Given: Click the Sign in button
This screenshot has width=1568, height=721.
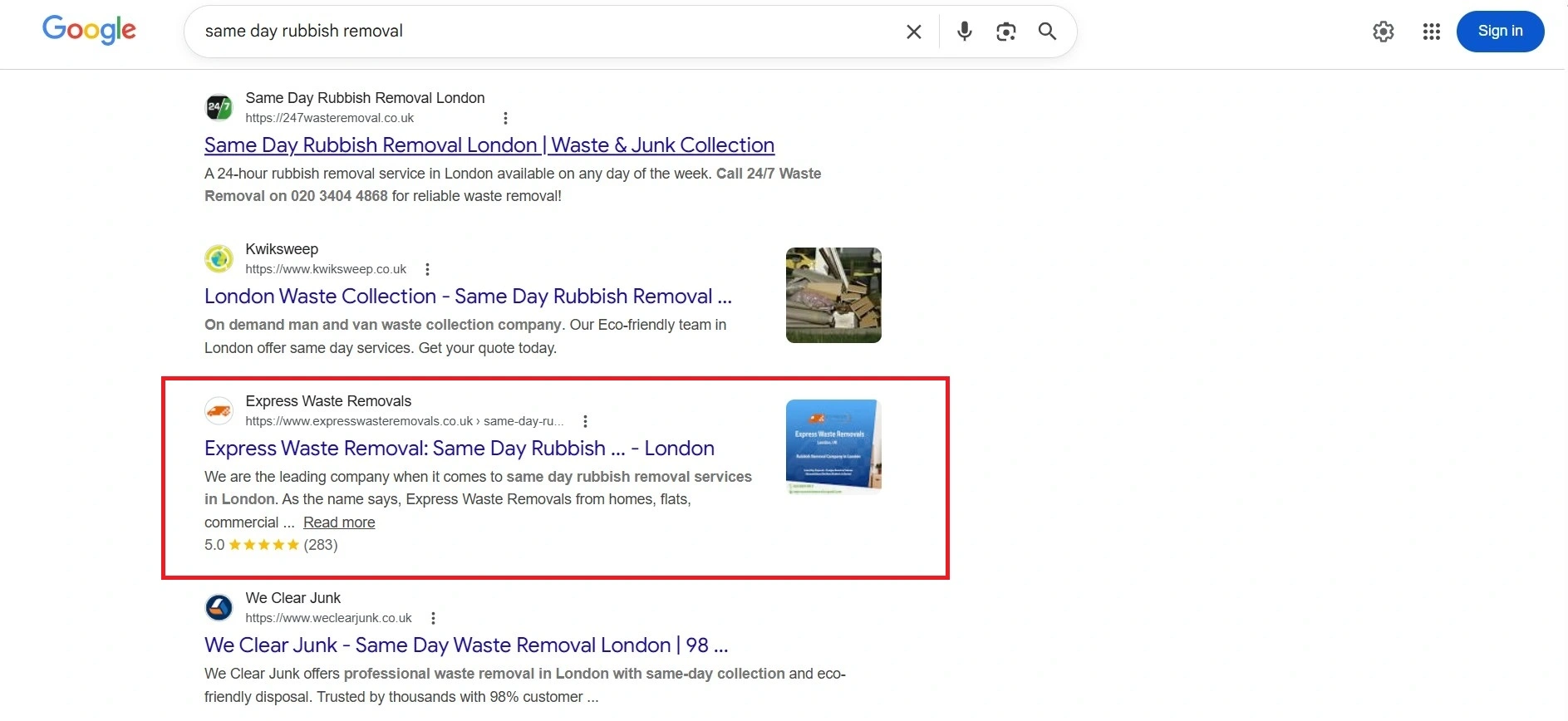Looking at the screenshot, I should point(1500,32).
